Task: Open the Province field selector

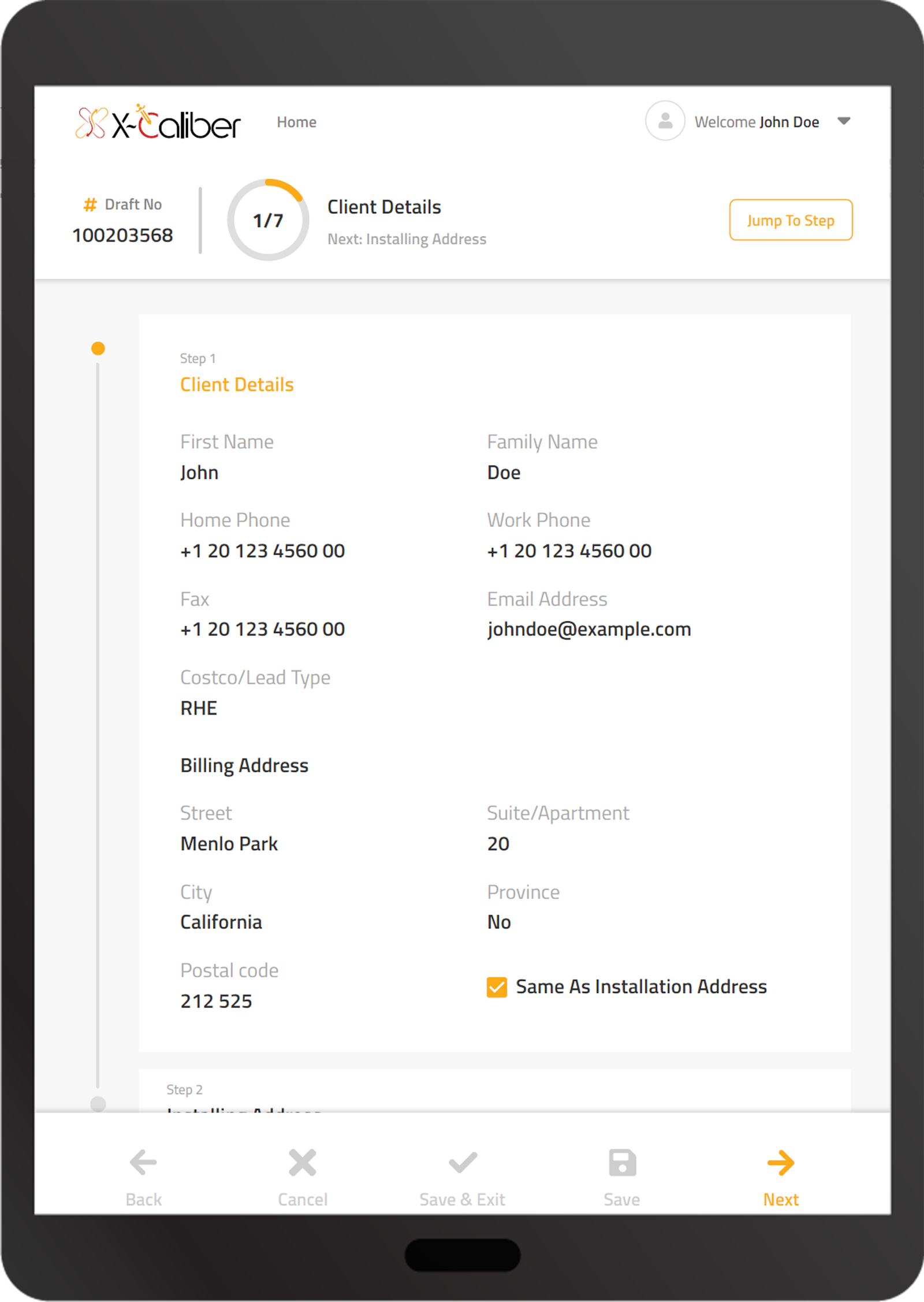Action: coord(499,922)
